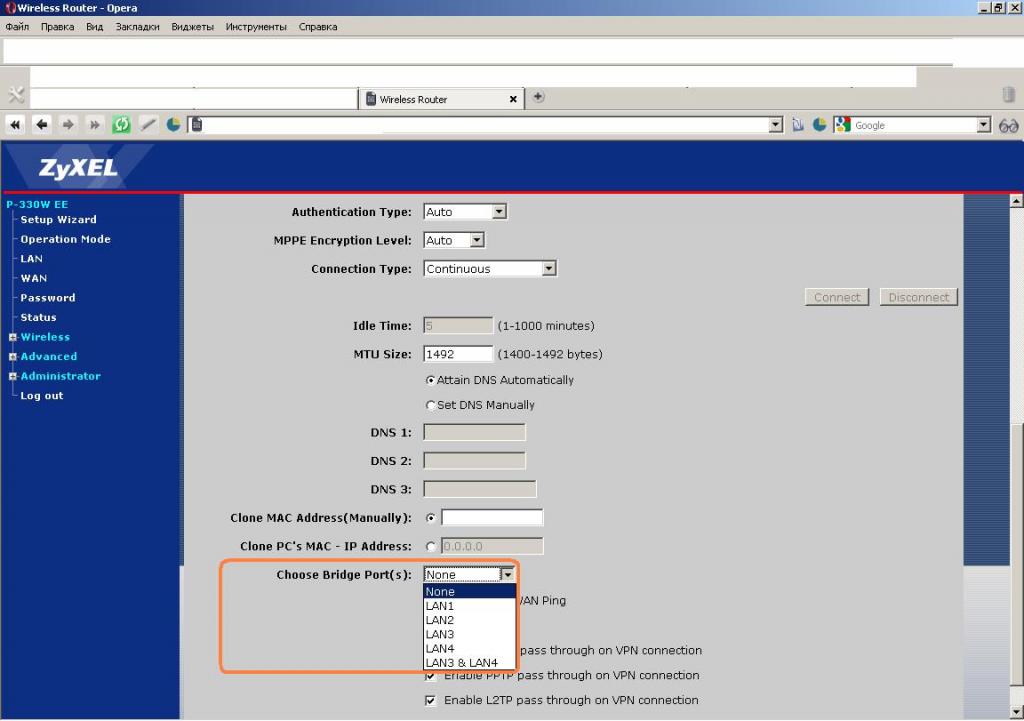Expand the Advanced menu node
The height and width of the screenshot is (721, 1024).
tap(13, 357)
